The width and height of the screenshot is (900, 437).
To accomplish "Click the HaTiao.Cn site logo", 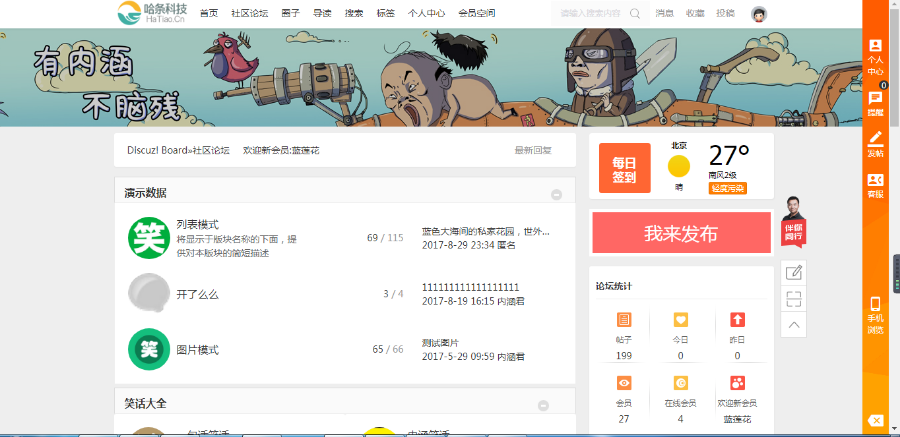I will 152,13.
